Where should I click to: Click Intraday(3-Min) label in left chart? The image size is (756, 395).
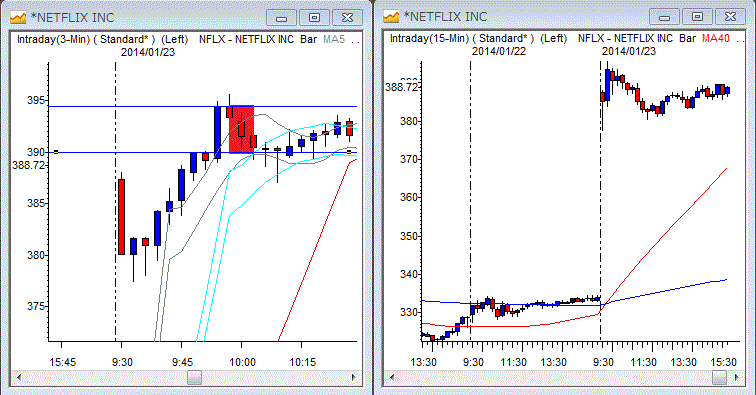[53, 40]
